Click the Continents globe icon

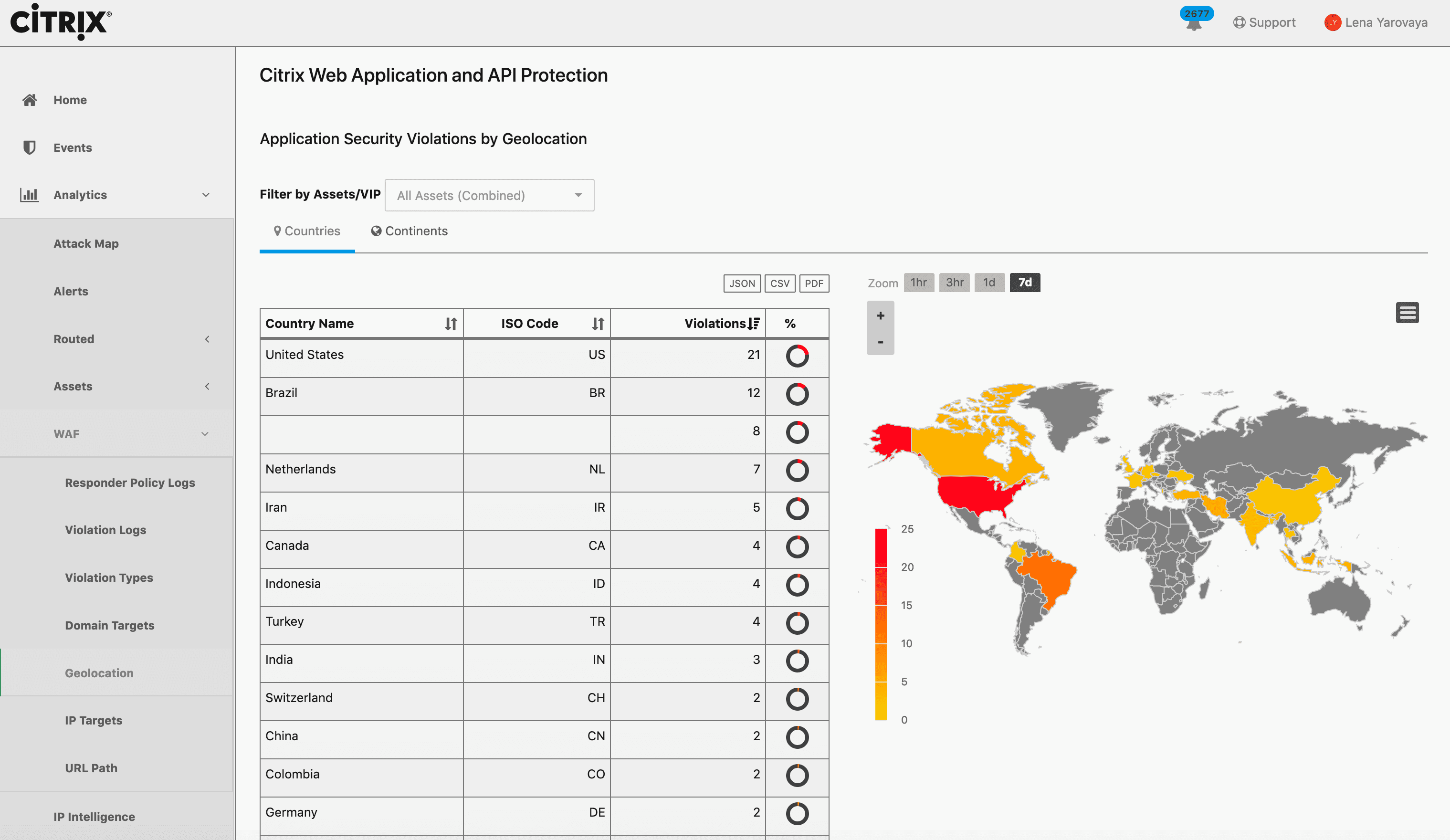click(376, 231)
